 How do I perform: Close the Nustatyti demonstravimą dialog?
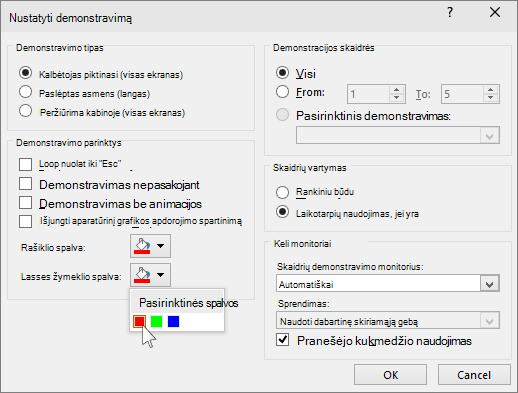click(495, 13)
